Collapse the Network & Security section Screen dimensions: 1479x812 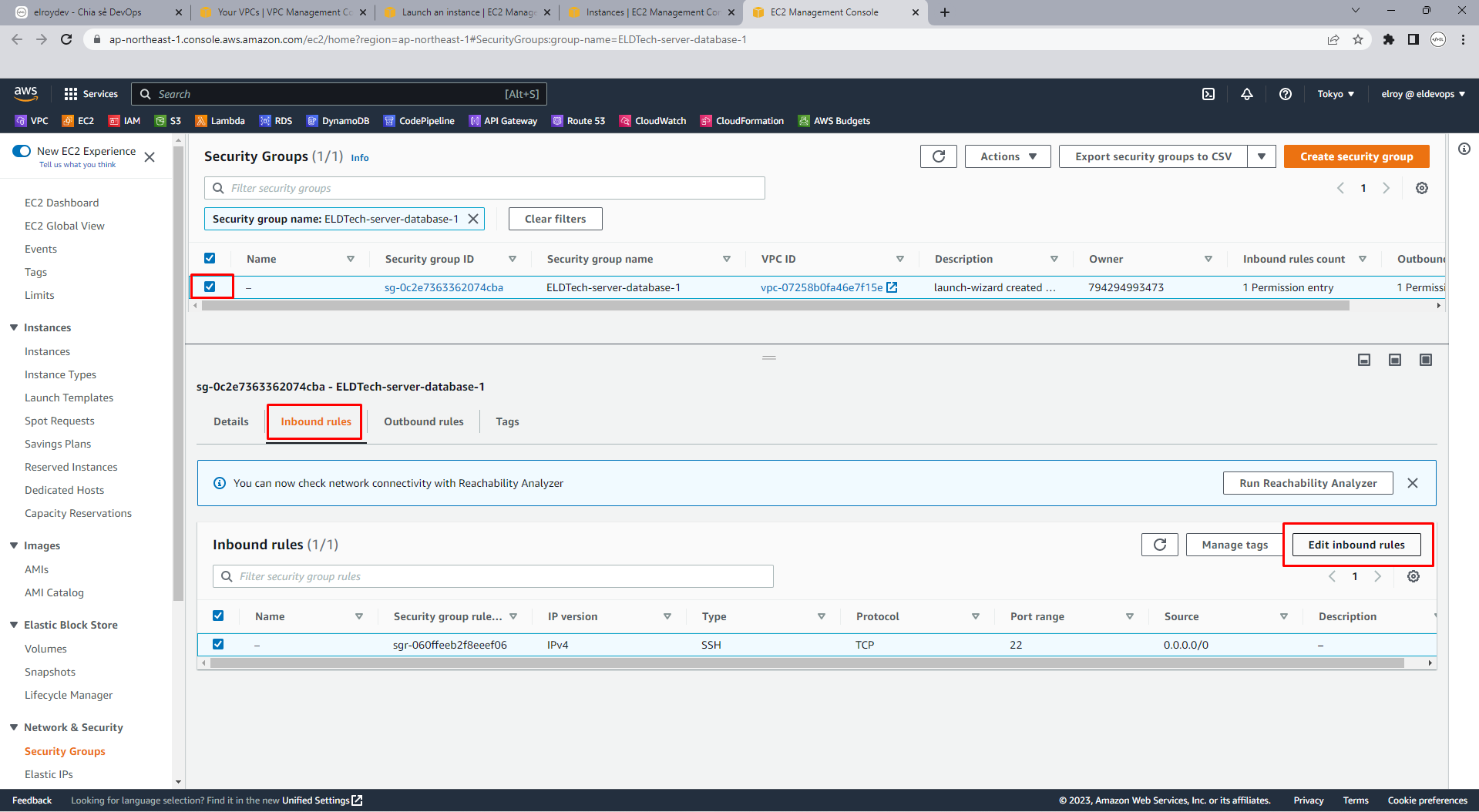14,727
